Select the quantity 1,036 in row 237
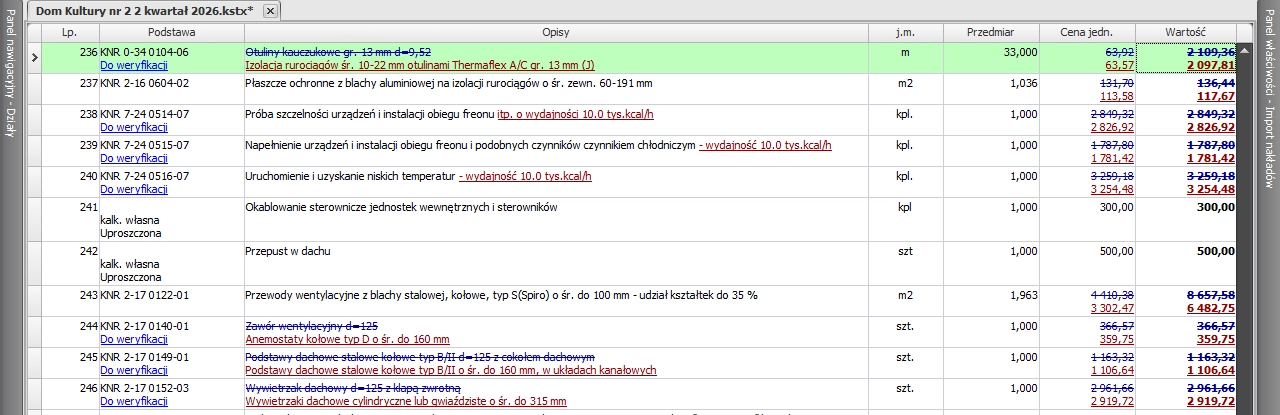The image size is (1280, 415). (1024, 83)
